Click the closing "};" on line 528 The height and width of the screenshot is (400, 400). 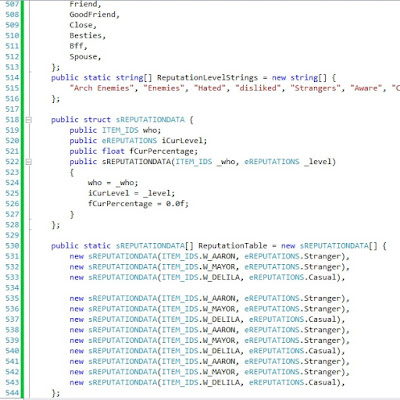56,225
